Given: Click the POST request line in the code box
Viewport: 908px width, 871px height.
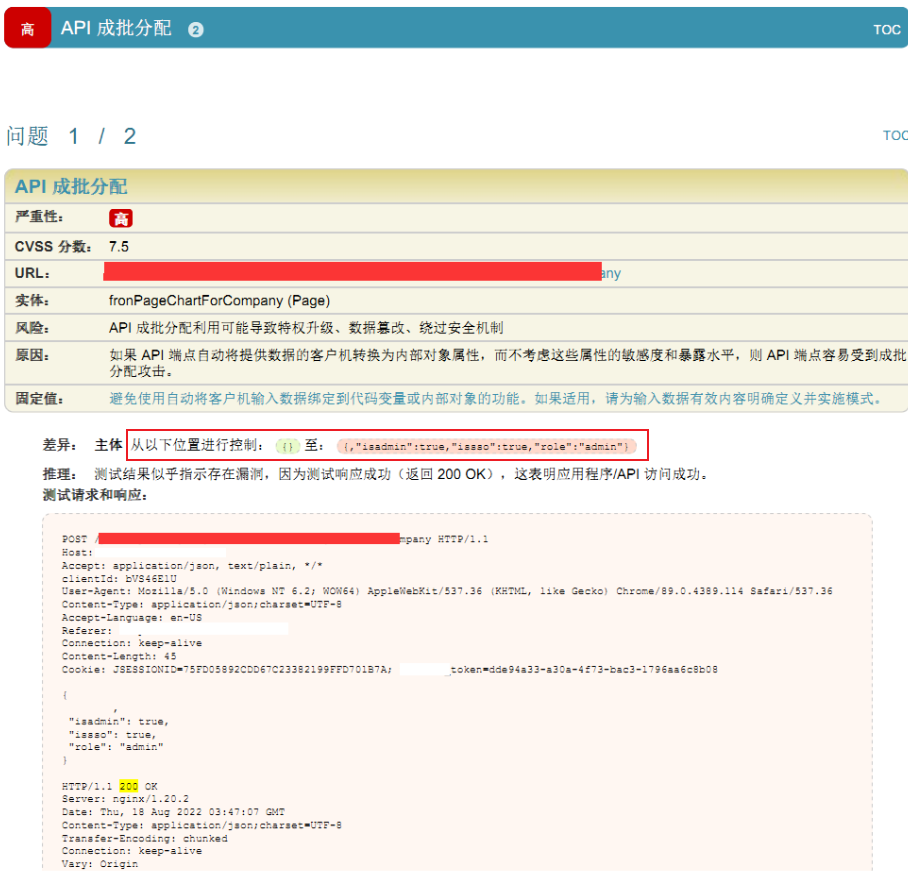Looking at the screenshot, I should point(275,539).
